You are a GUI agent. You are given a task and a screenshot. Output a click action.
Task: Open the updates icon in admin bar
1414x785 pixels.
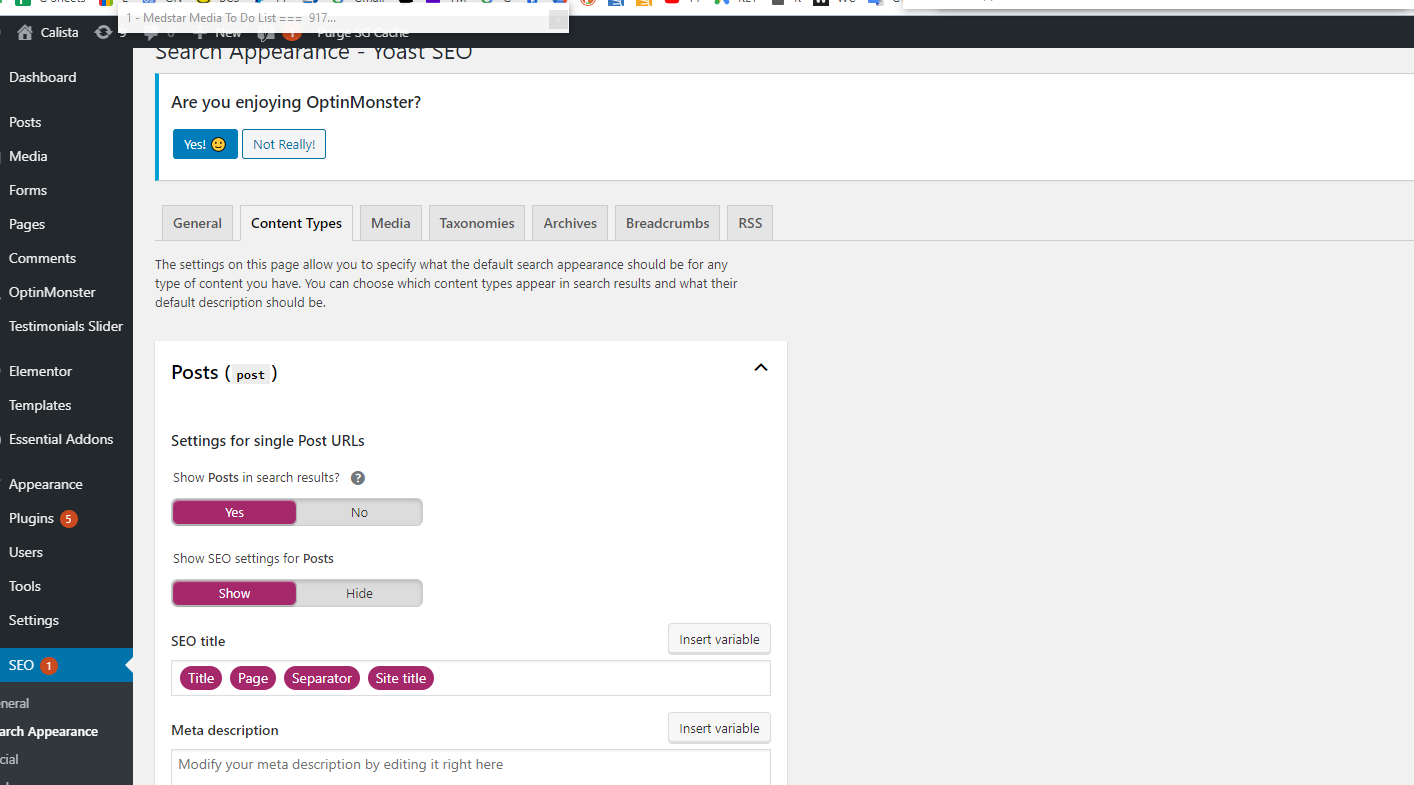tap(103, 32)
